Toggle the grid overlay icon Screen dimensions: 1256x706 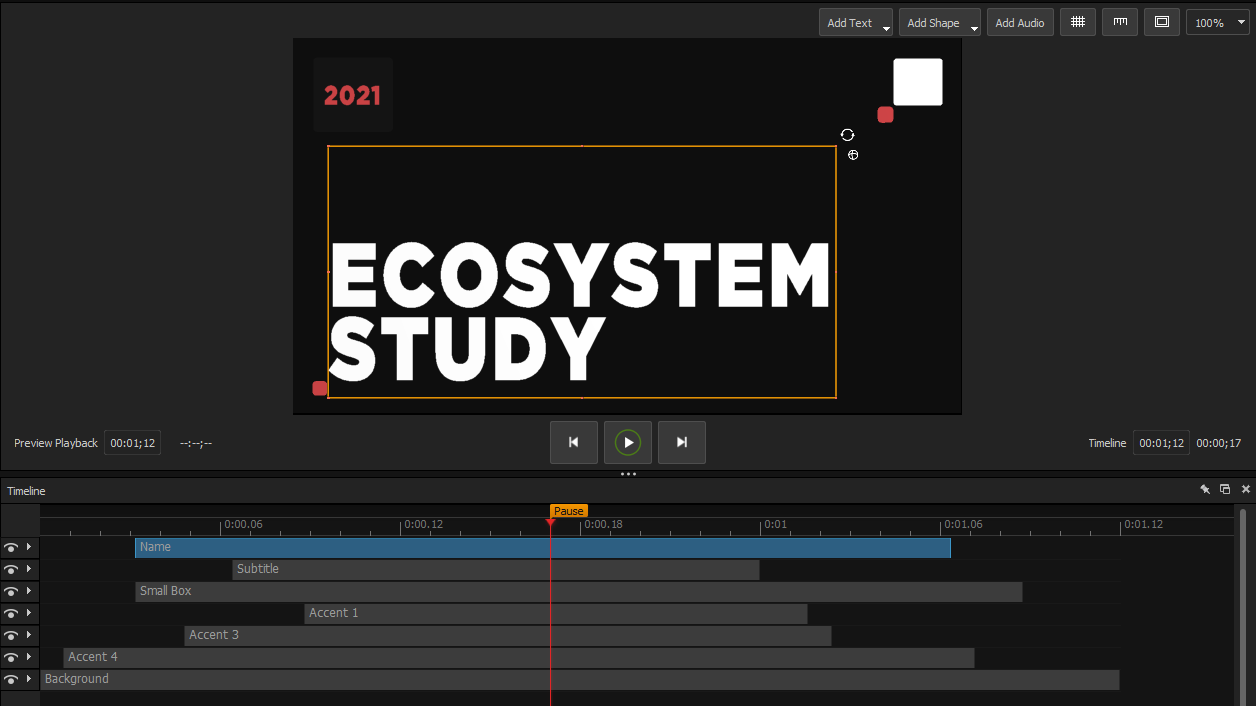(x=1077, y=22)
